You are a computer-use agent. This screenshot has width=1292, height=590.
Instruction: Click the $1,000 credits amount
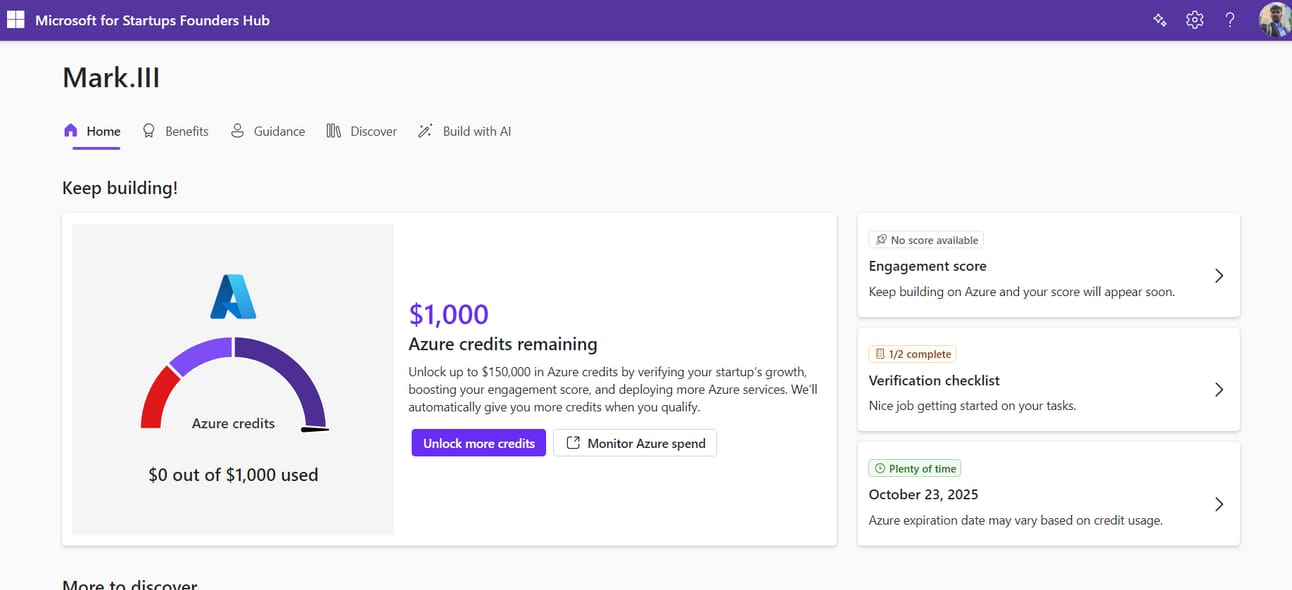pyautogui.click(x=449, y=314)
